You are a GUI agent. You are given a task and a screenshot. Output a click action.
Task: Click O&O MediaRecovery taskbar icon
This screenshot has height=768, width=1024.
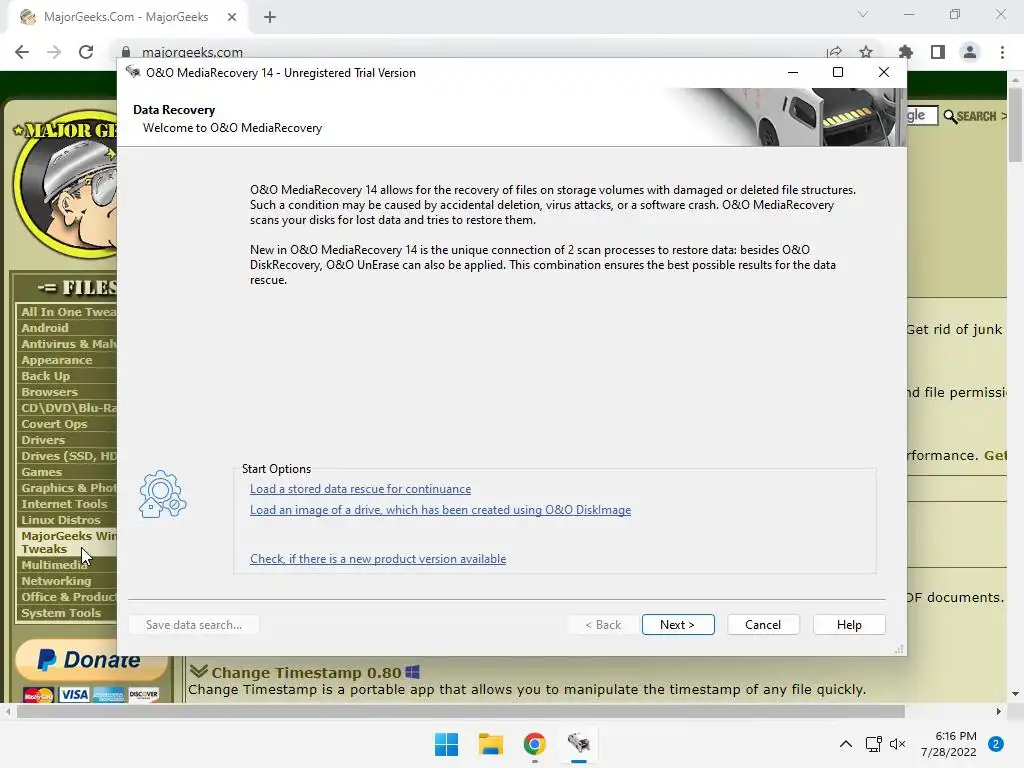coord(579,744)
